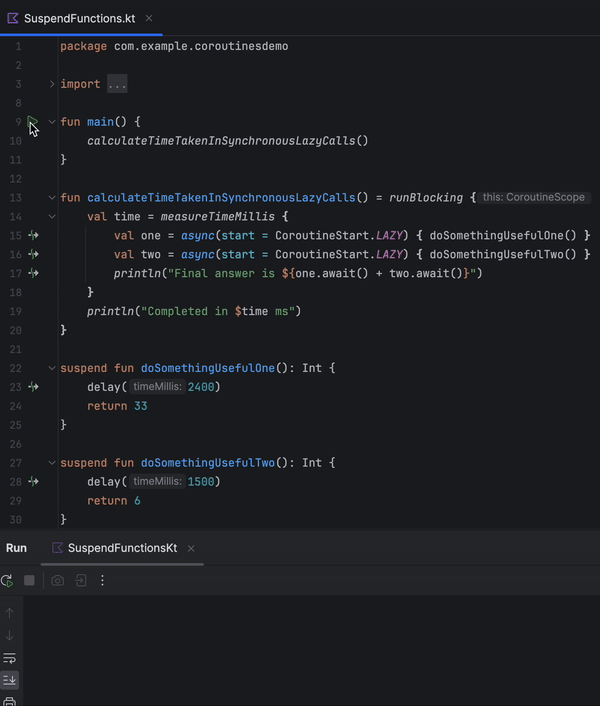Toggle soft-wrap in the console sidebar
The image size is (600, 706).
click(x=10, y=658)
